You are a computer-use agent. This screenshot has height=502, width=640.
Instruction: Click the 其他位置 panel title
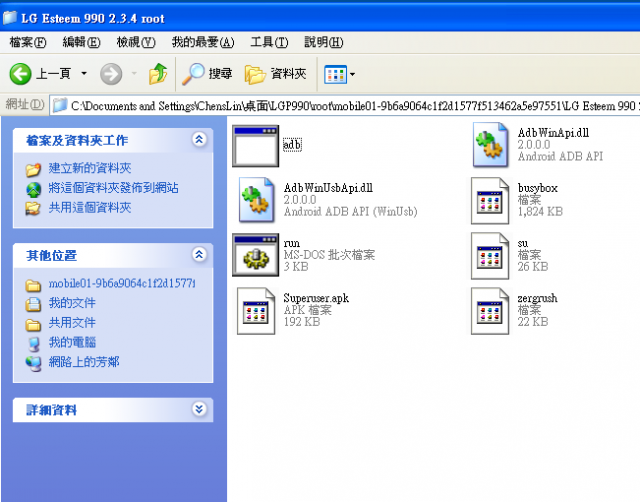point(51,255)
